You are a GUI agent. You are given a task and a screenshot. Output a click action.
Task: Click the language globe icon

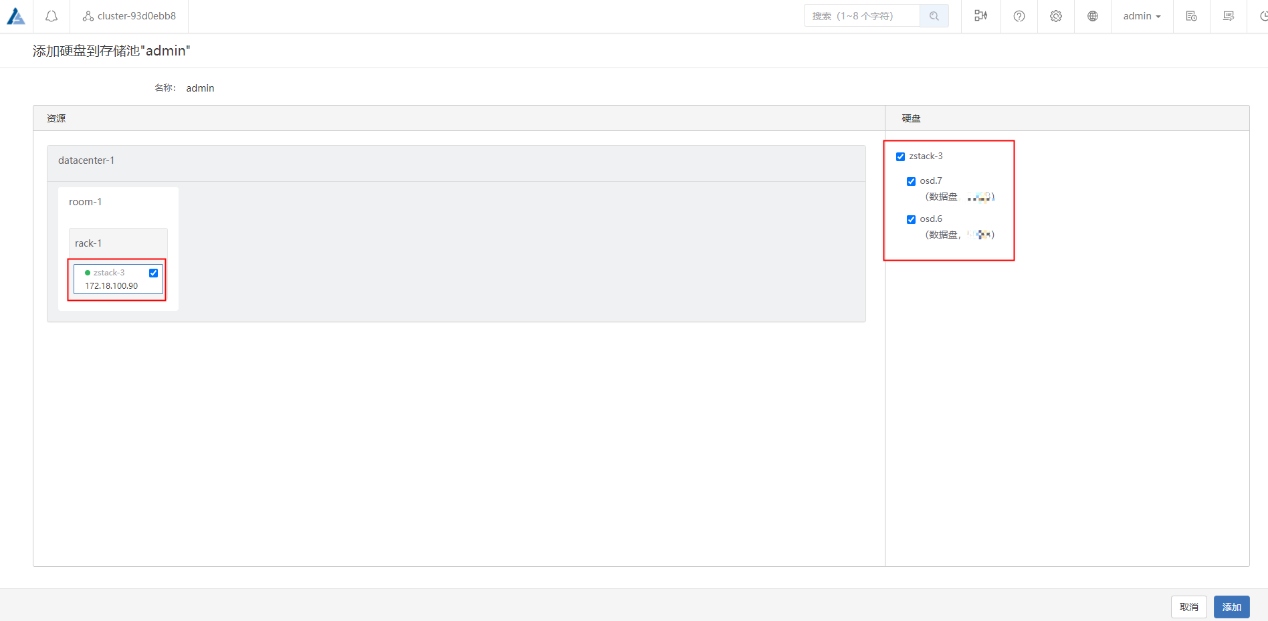[1093, 16]
